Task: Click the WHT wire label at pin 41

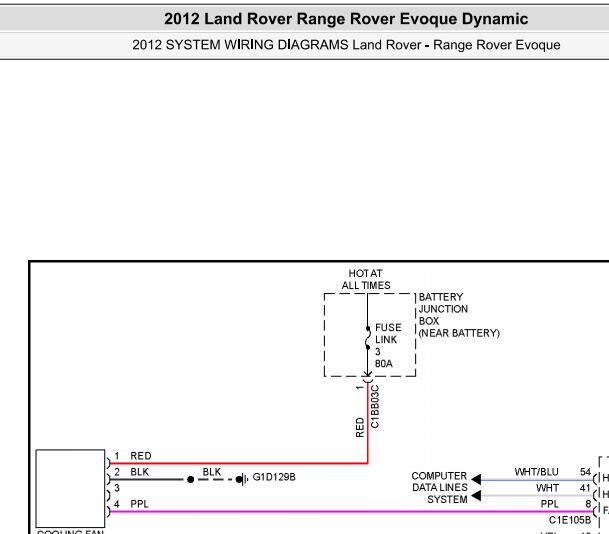Action: 547,488
